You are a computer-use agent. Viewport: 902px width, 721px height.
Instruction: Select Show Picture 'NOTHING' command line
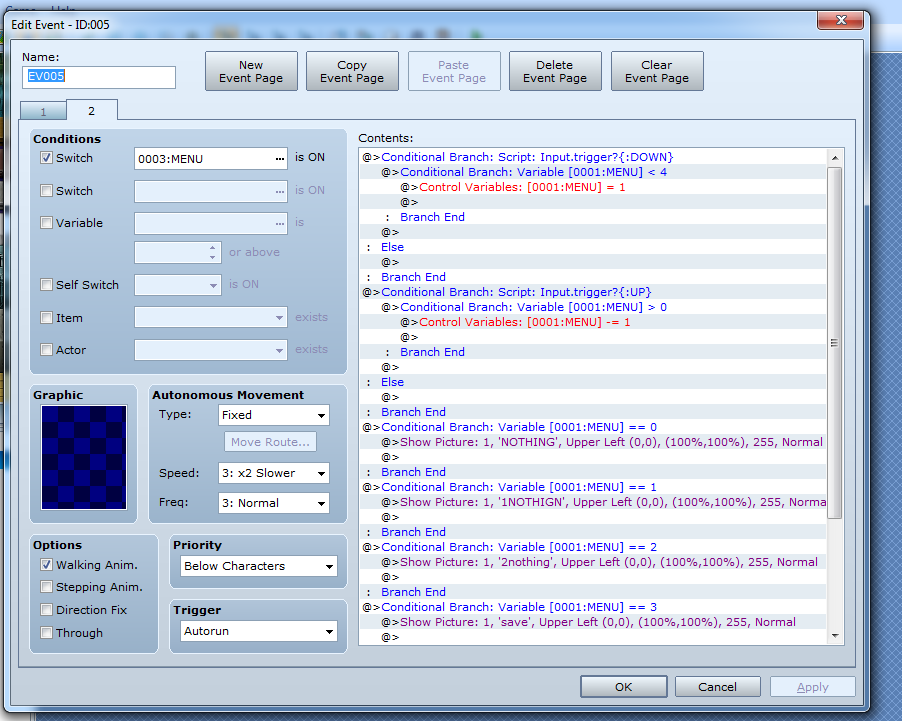click(x=593, y=442)
